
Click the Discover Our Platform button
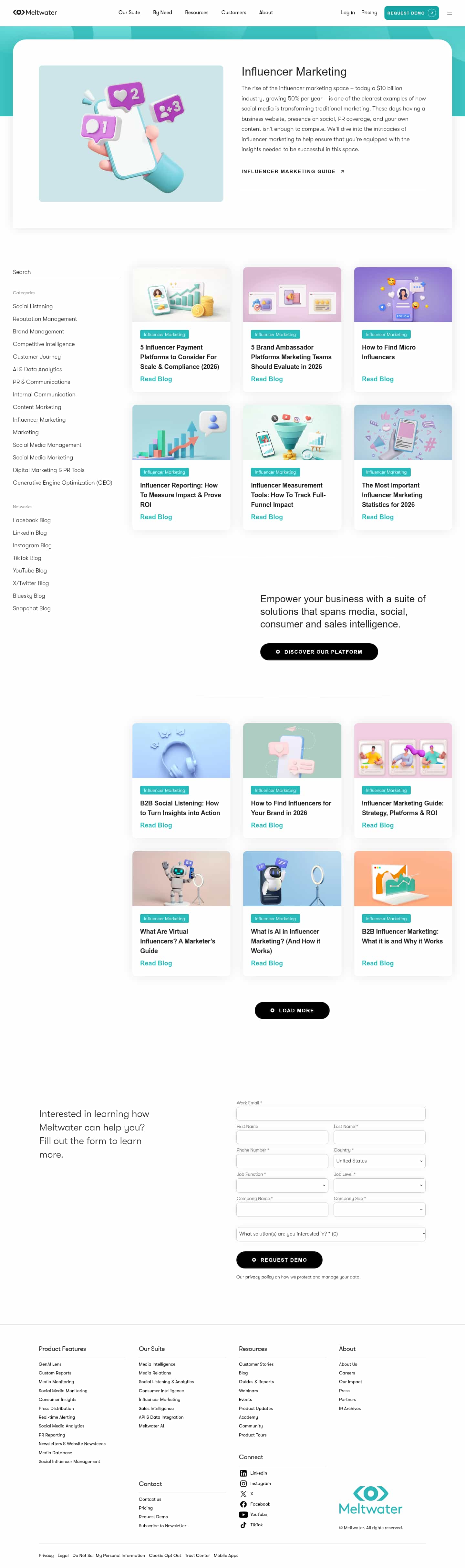tap(319, 651)
